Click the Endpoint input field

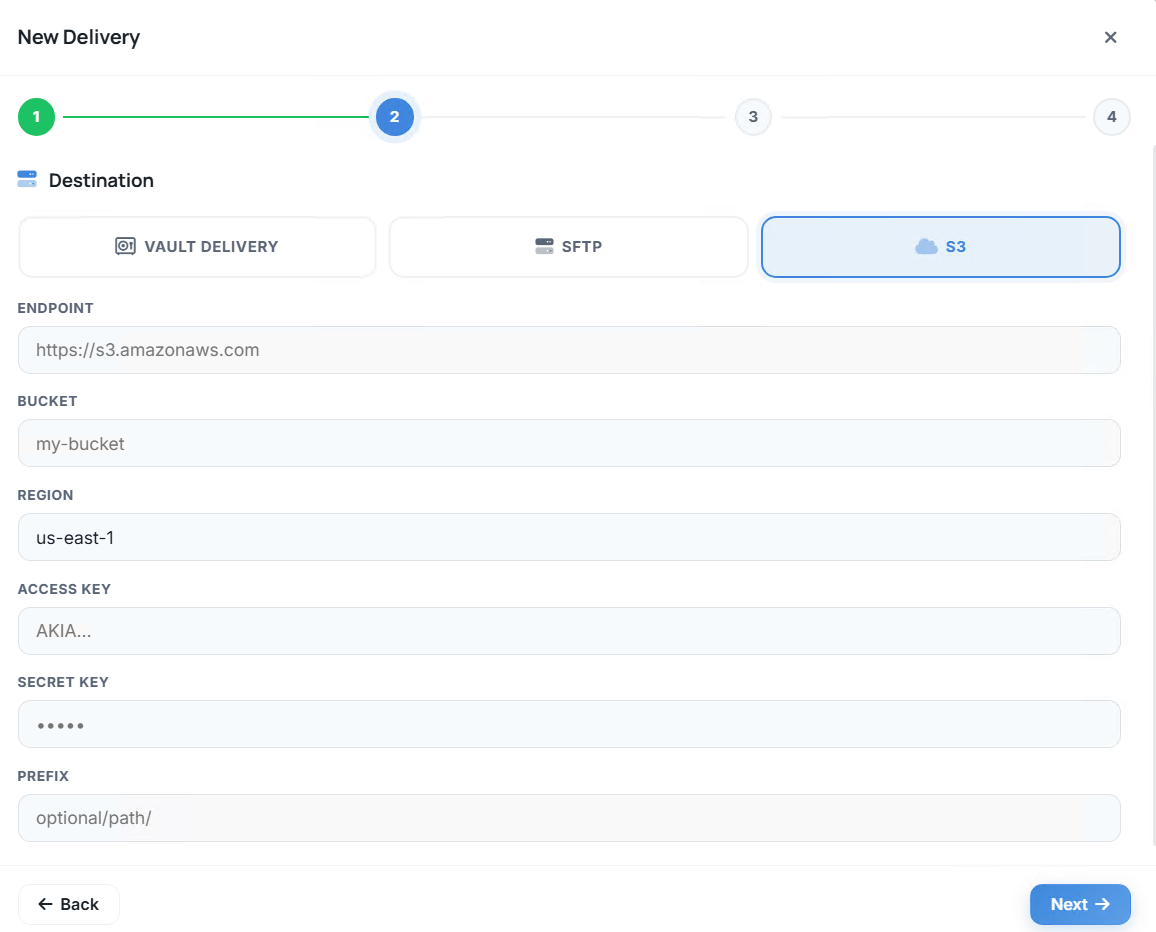point(568,350)
